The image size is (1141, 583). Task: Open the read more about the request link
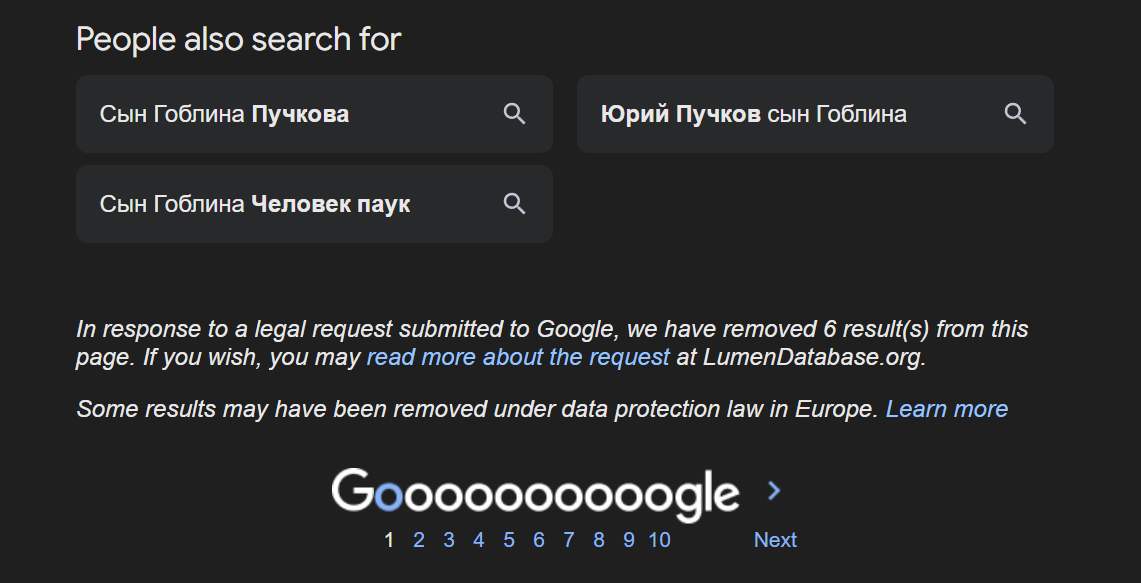click(x=518, y=357)
